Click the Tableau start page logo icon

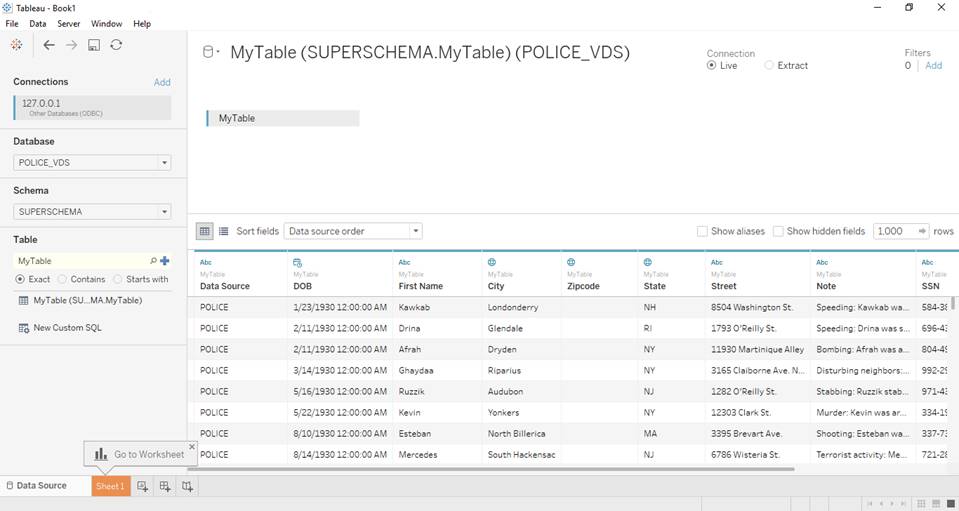coord(17,45)
